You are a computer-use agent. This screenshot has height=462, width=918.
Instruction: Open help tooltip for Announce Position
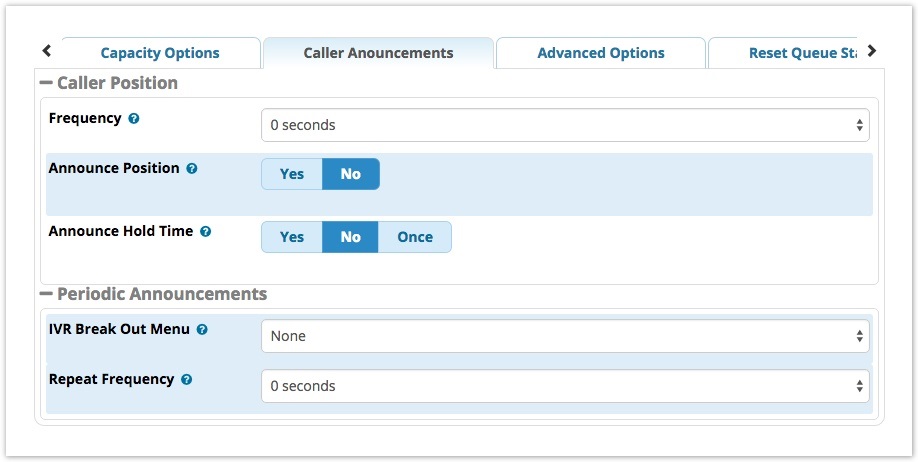(191, 169)
